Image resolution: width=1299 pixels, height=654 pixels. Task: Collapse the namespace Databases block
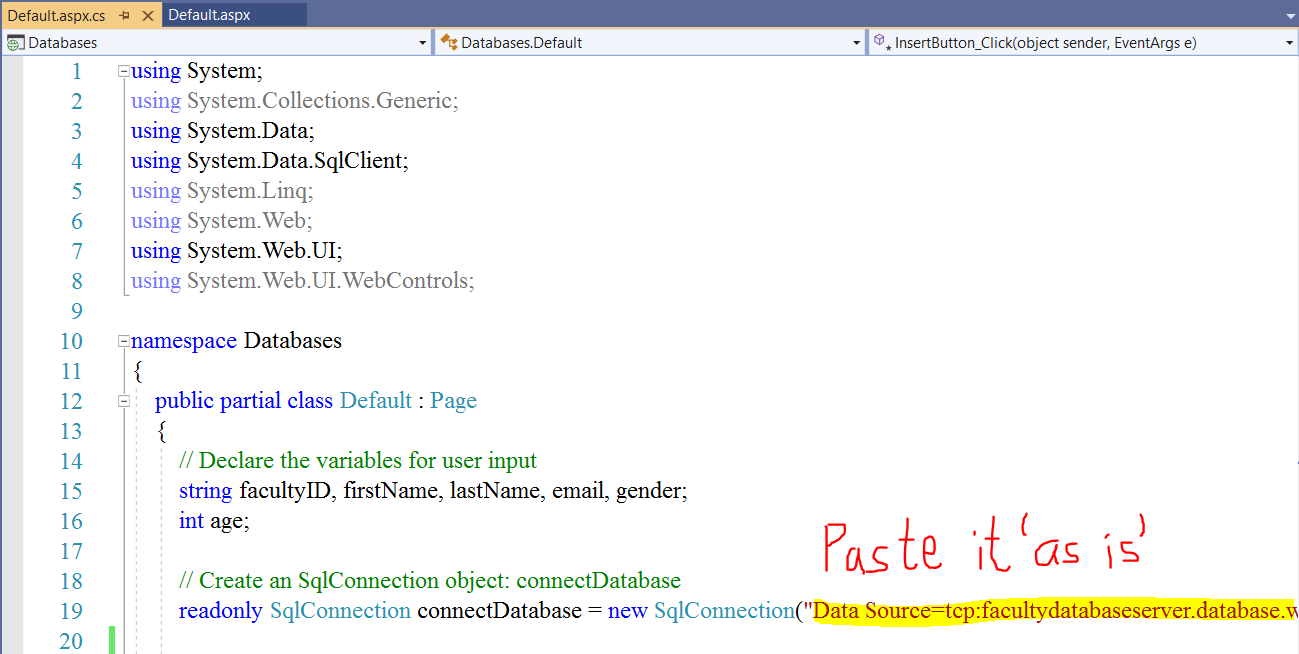(x=124, y=341)
